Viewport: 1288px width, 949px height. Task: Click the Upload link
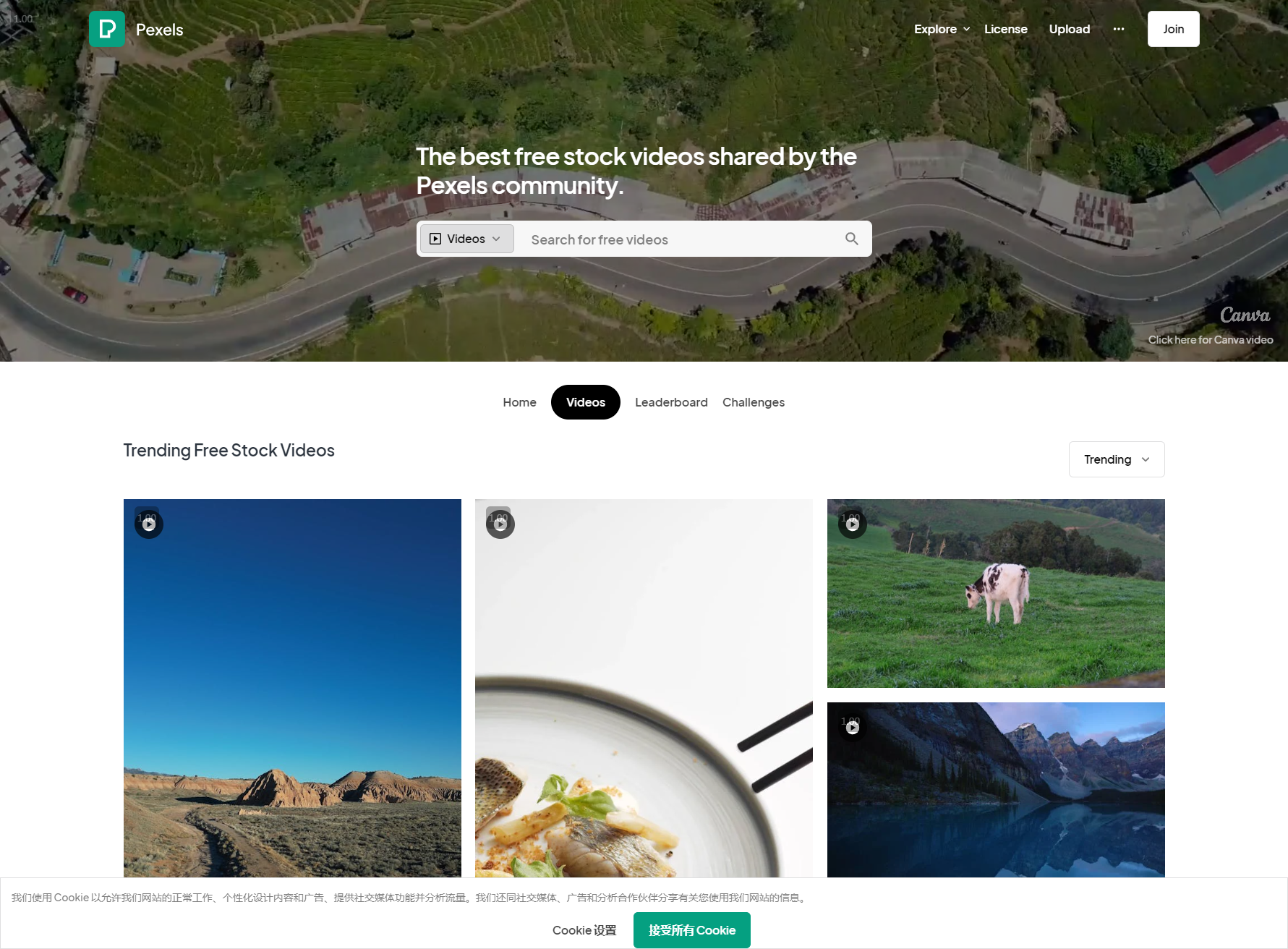tap(1070, 29)
